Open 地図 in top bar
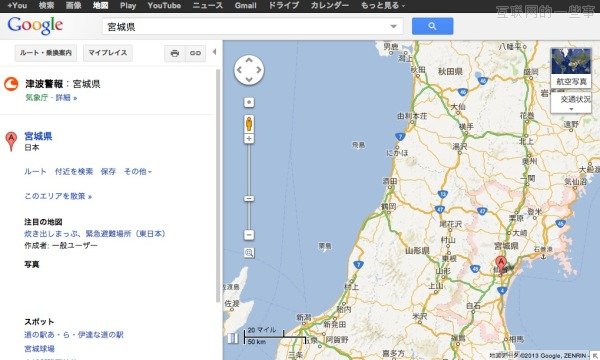The width and height of the screenshot is (600, 360). 100,6
